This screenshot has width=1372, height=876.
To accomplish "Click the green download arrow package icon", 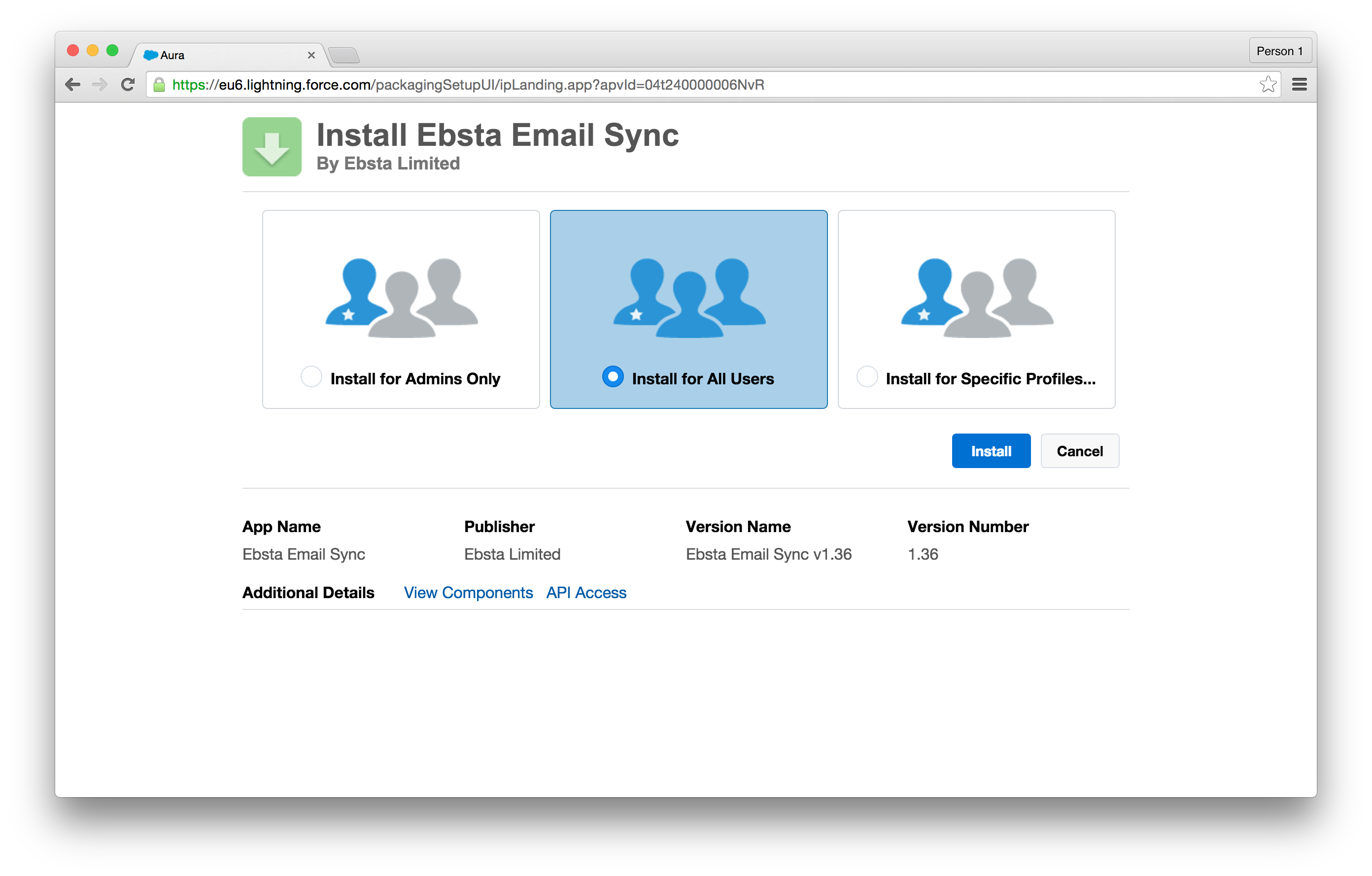I will [272, 147].
